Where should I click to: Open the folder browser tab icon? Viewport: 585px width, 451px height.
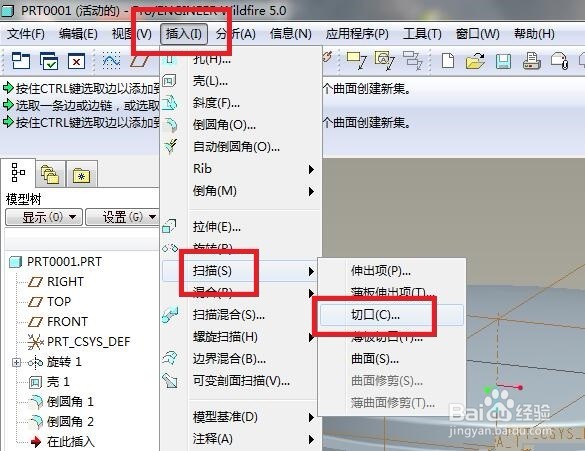50,174
